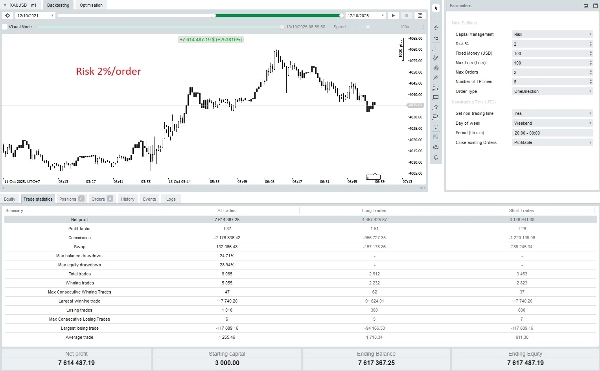Select the Max equity drawdown row
The image size is (600, 371).
pos(300,265)
